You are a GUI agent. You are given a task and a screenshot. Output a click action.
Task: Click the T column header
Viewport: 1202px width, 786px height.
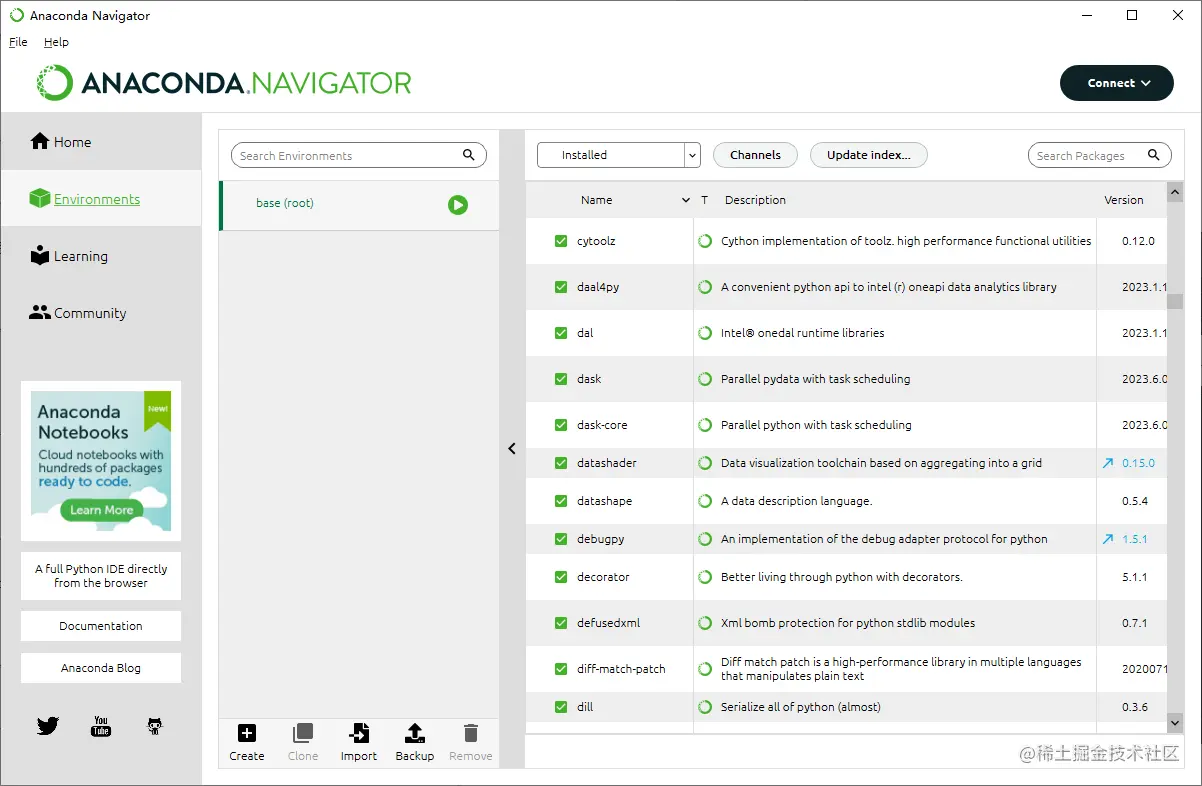(704, 200)
